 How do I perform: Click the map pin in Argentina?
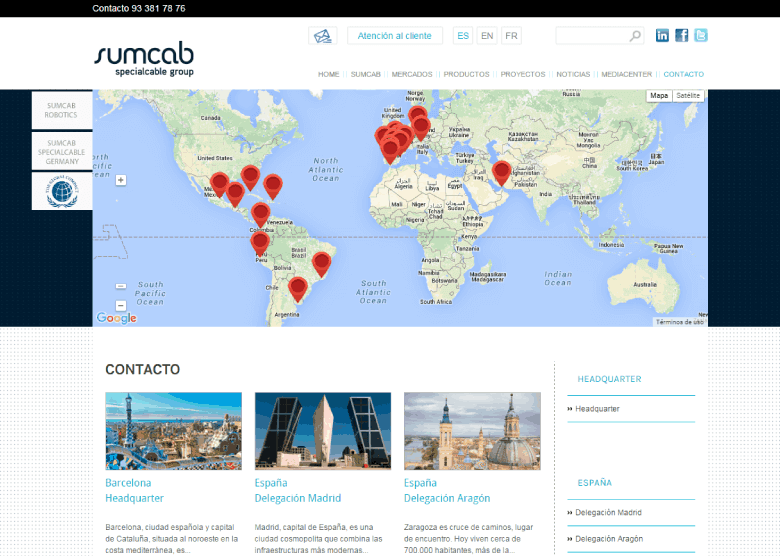[x=298, y=289]
